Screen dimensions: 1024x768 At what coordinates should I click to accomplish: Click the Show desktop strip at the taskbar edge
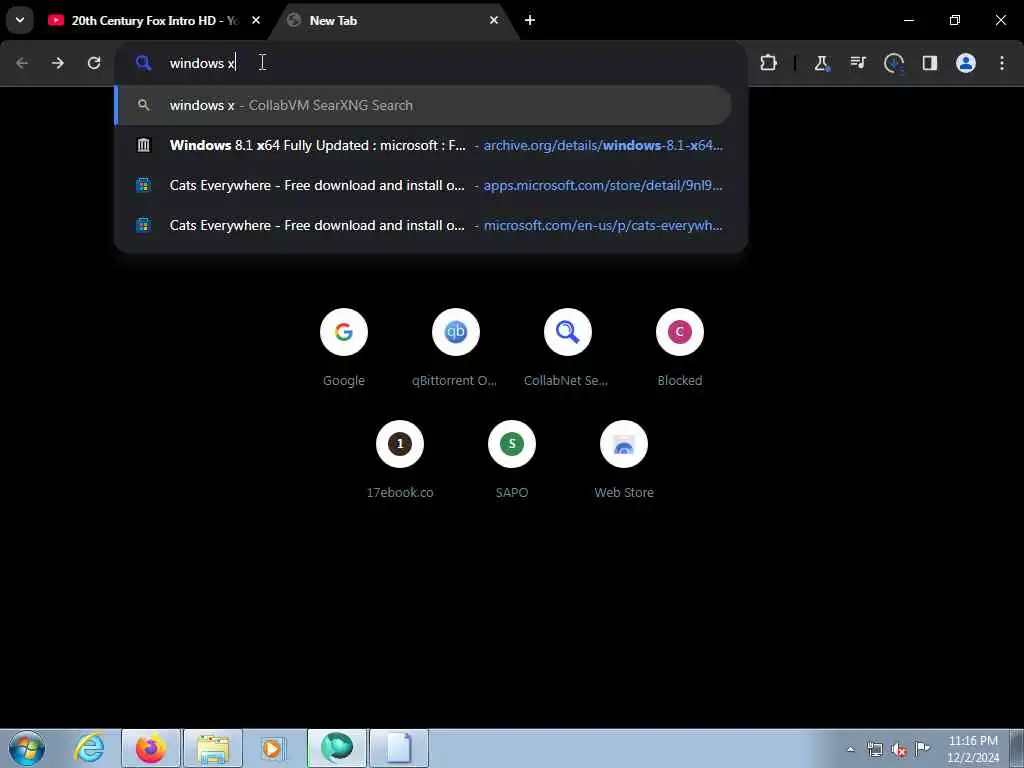point(1017,748)
